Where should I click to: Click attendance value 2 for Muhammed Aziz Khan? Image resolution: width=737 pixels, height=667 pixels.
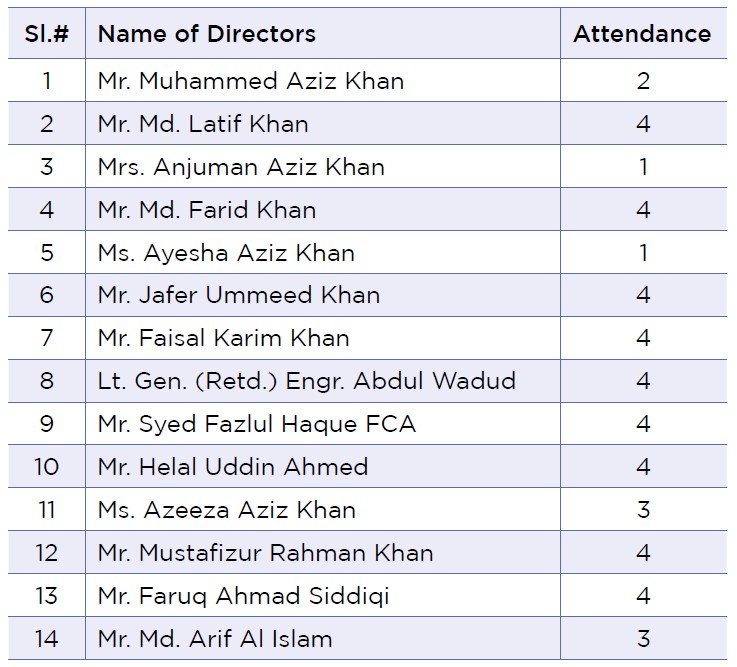click(643, 81)
